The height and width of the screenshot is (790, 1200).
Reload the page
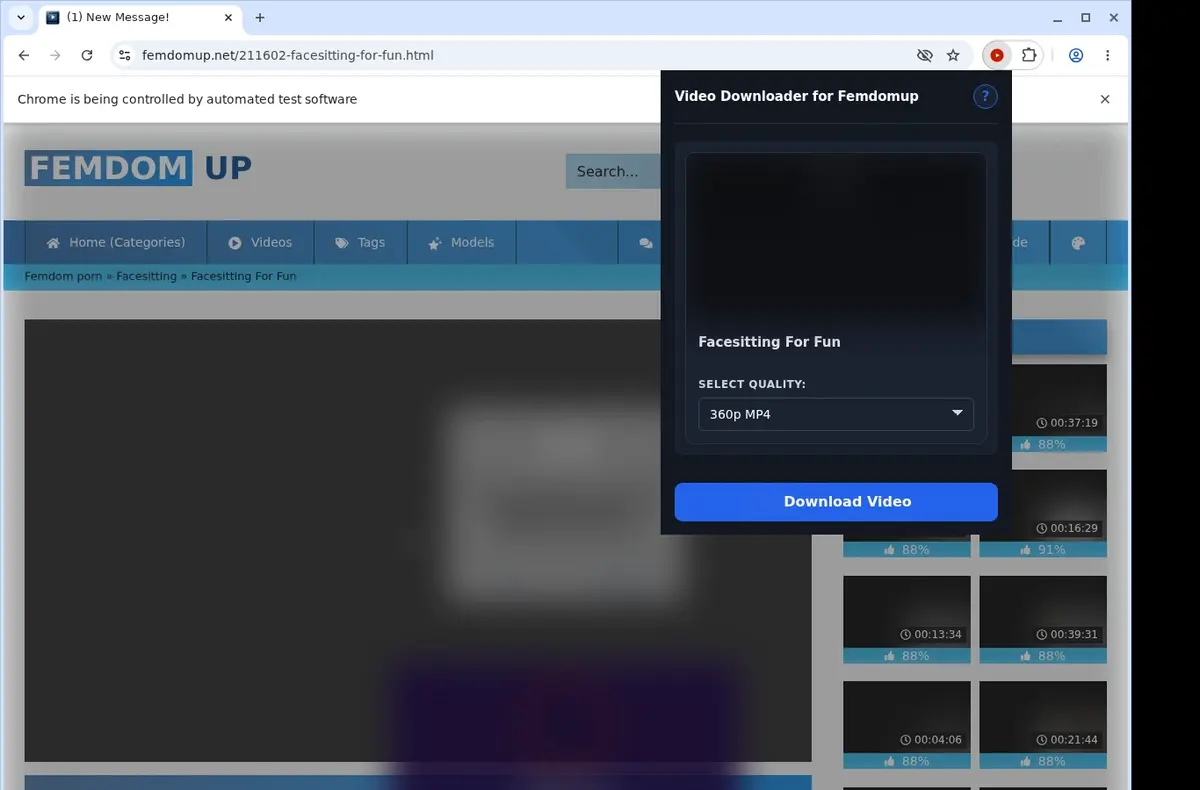[x=87, y=56]
